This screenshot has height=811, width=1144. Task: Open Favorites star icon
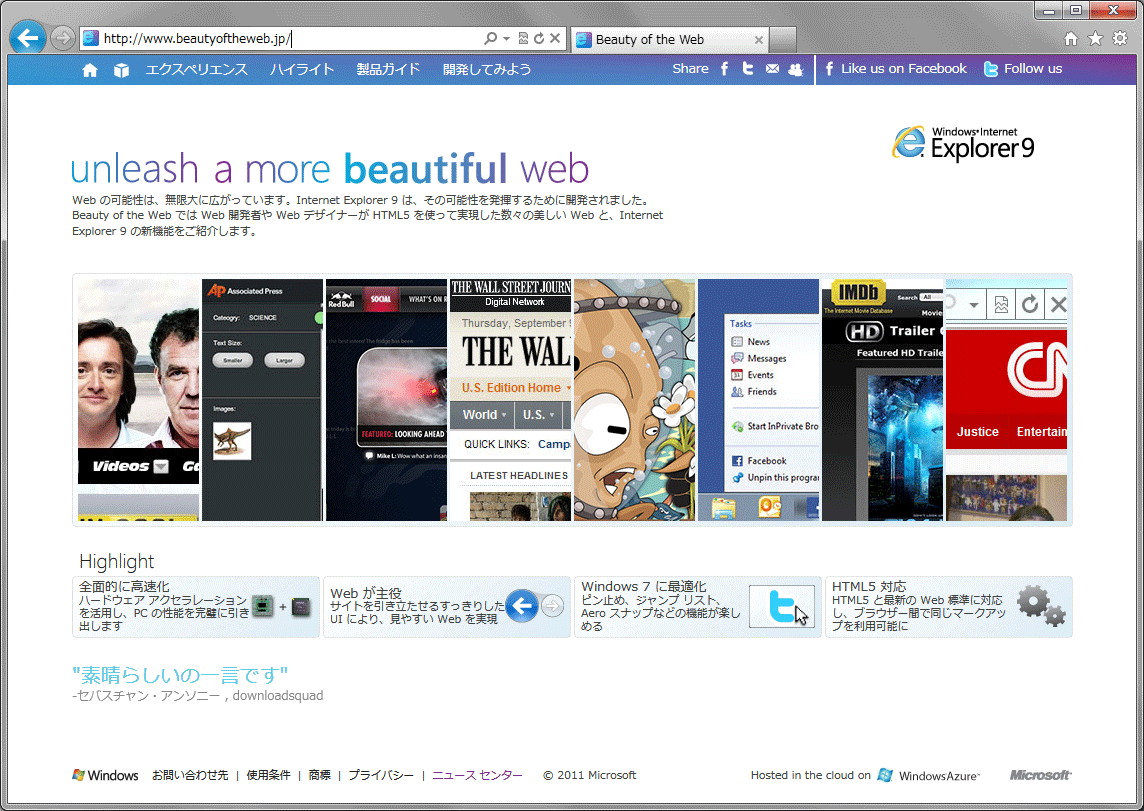pyautogui.click(x=1095, y=39)
